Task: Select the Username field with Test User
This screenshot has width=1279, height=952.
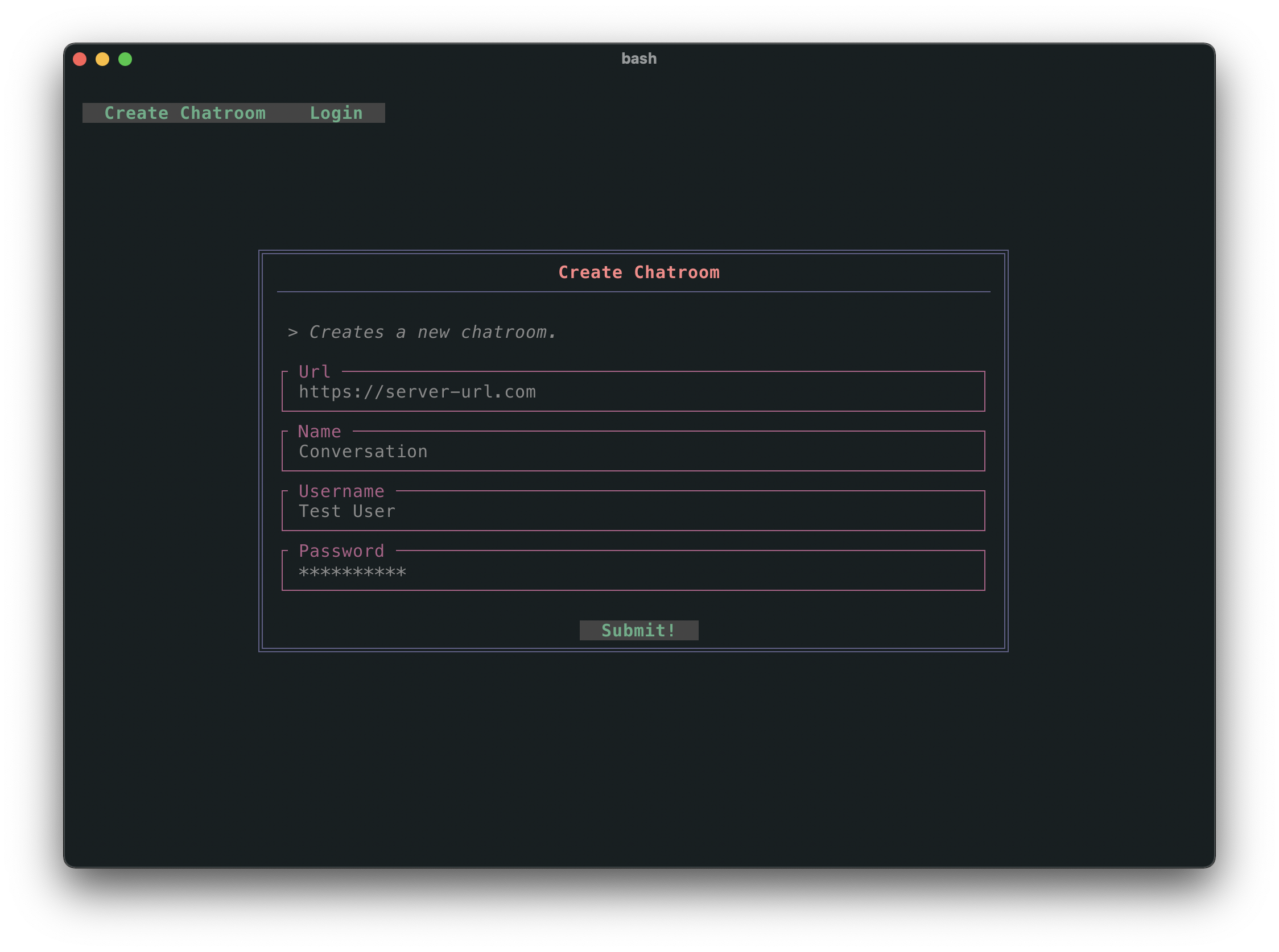Action: tap(633, 512)
